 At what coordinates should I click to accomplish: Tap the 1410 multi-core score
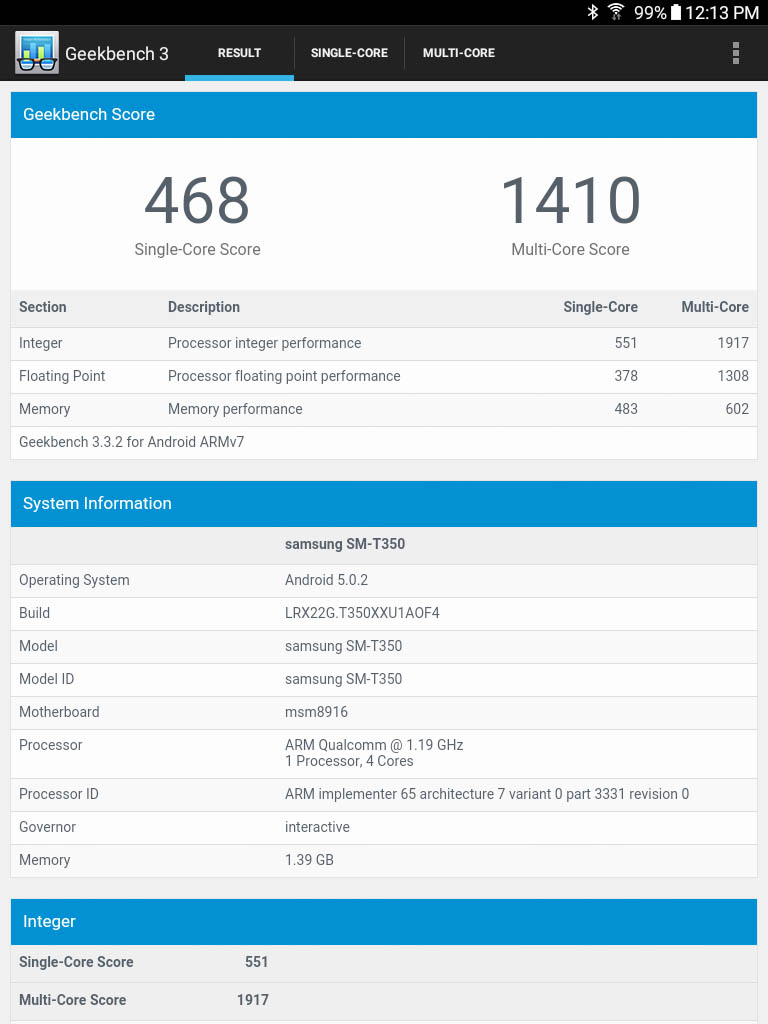(x=570, y=201)
